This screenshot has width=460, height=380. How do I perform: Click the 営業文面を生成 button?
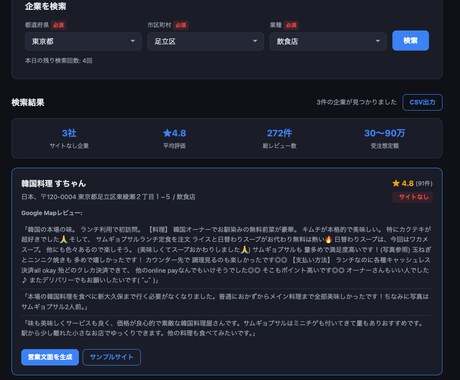(50, 357)
